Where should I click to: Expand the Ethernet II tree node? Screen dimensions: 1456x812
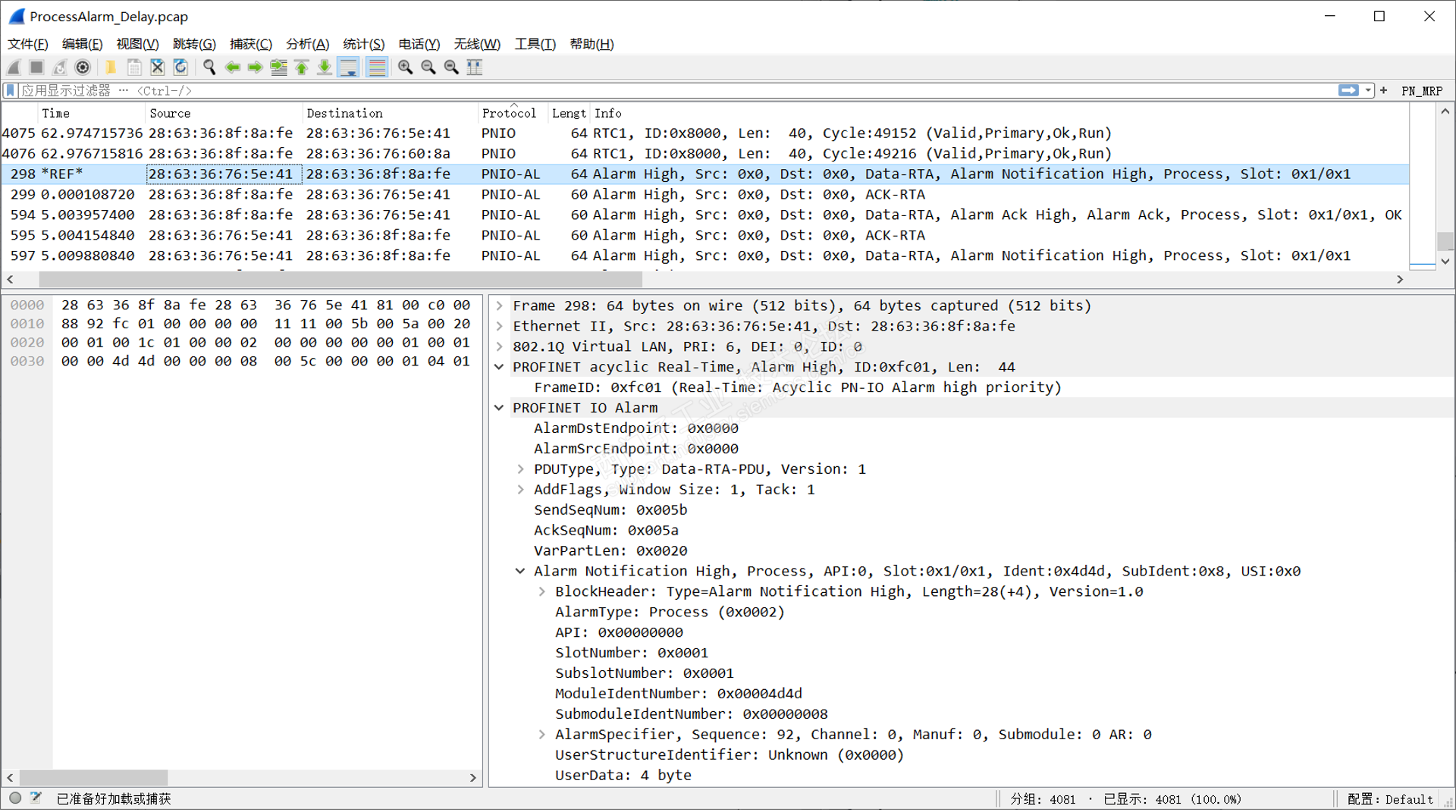pos(500,327)
